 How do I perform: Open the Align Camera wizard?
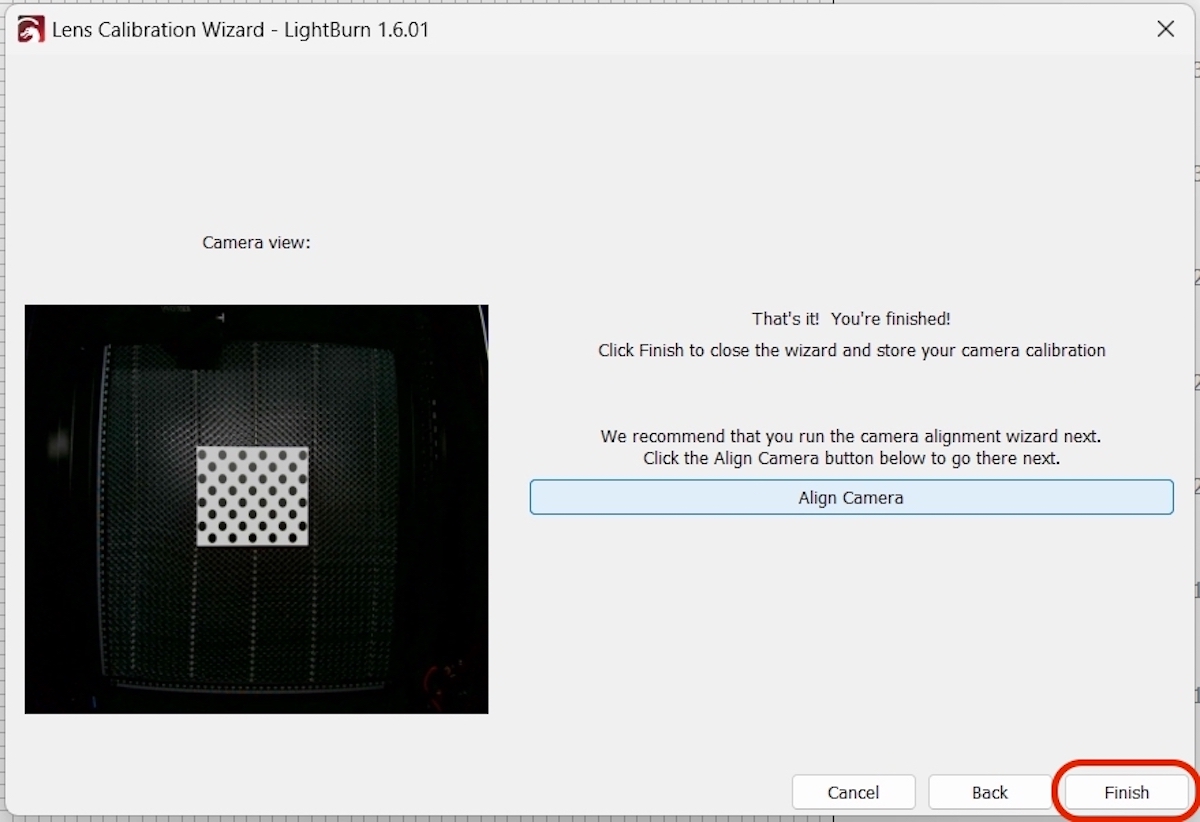click(851, 497)
